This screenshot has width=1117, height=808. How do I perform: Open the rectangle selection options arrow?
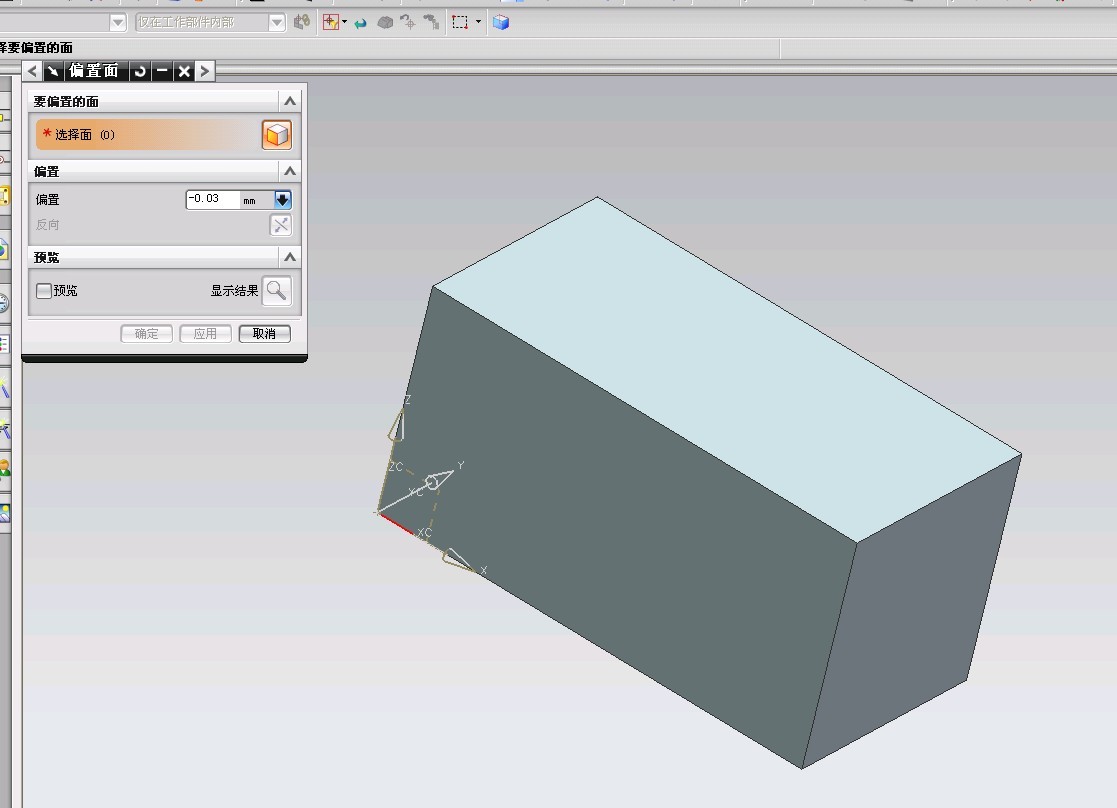coord(478,22)
